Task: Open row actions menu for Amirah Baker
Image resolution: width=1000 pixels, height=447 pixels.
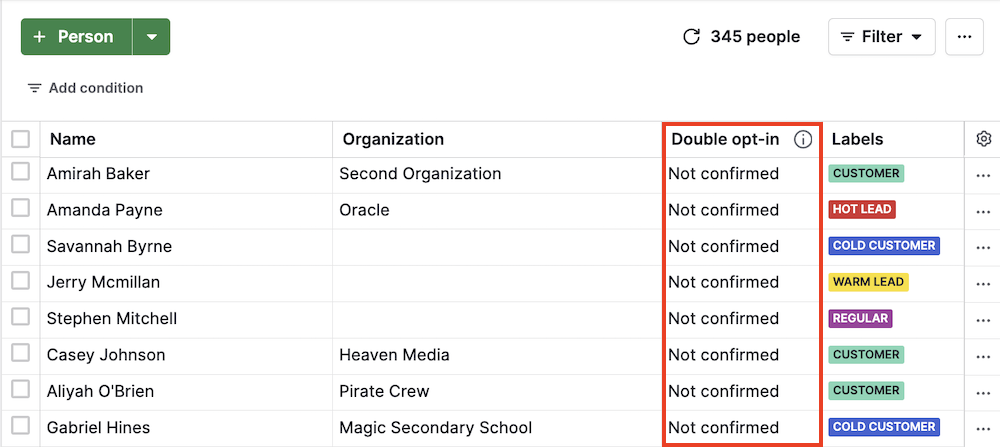Action: (983, 174)
